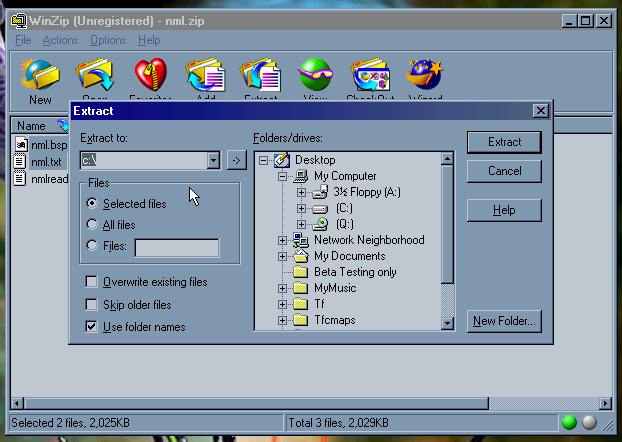Click the MyMusic folder icon
Screen dimensions: 622x442
tap(301, 288)
